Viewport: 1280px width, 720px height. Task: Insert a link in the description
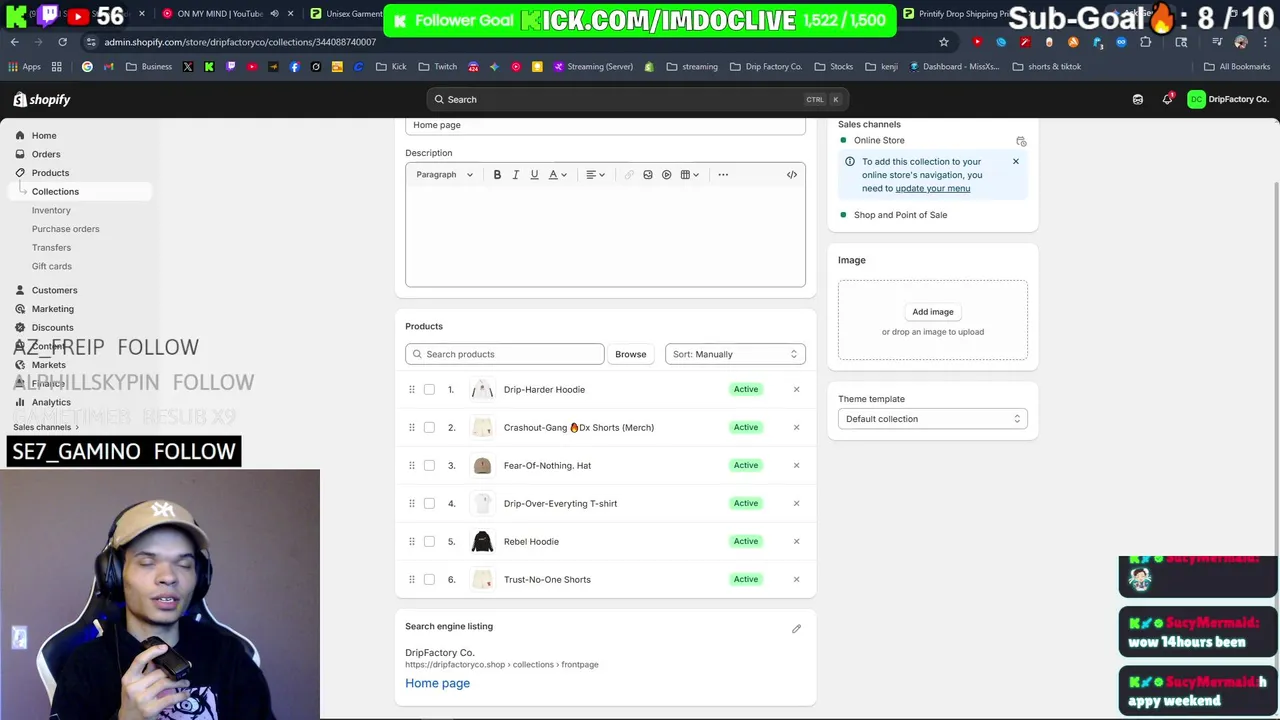(x=629, y=175)
